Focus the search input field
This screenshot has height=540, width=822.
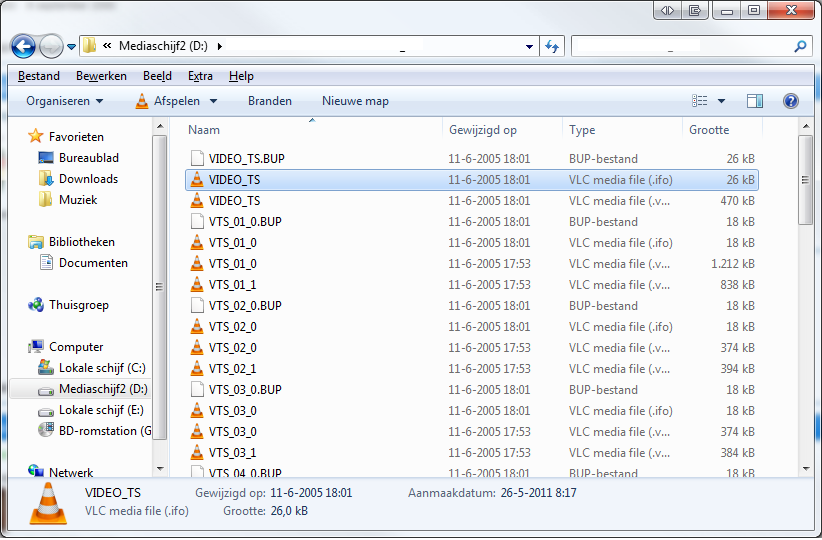[x=682, y=46]
